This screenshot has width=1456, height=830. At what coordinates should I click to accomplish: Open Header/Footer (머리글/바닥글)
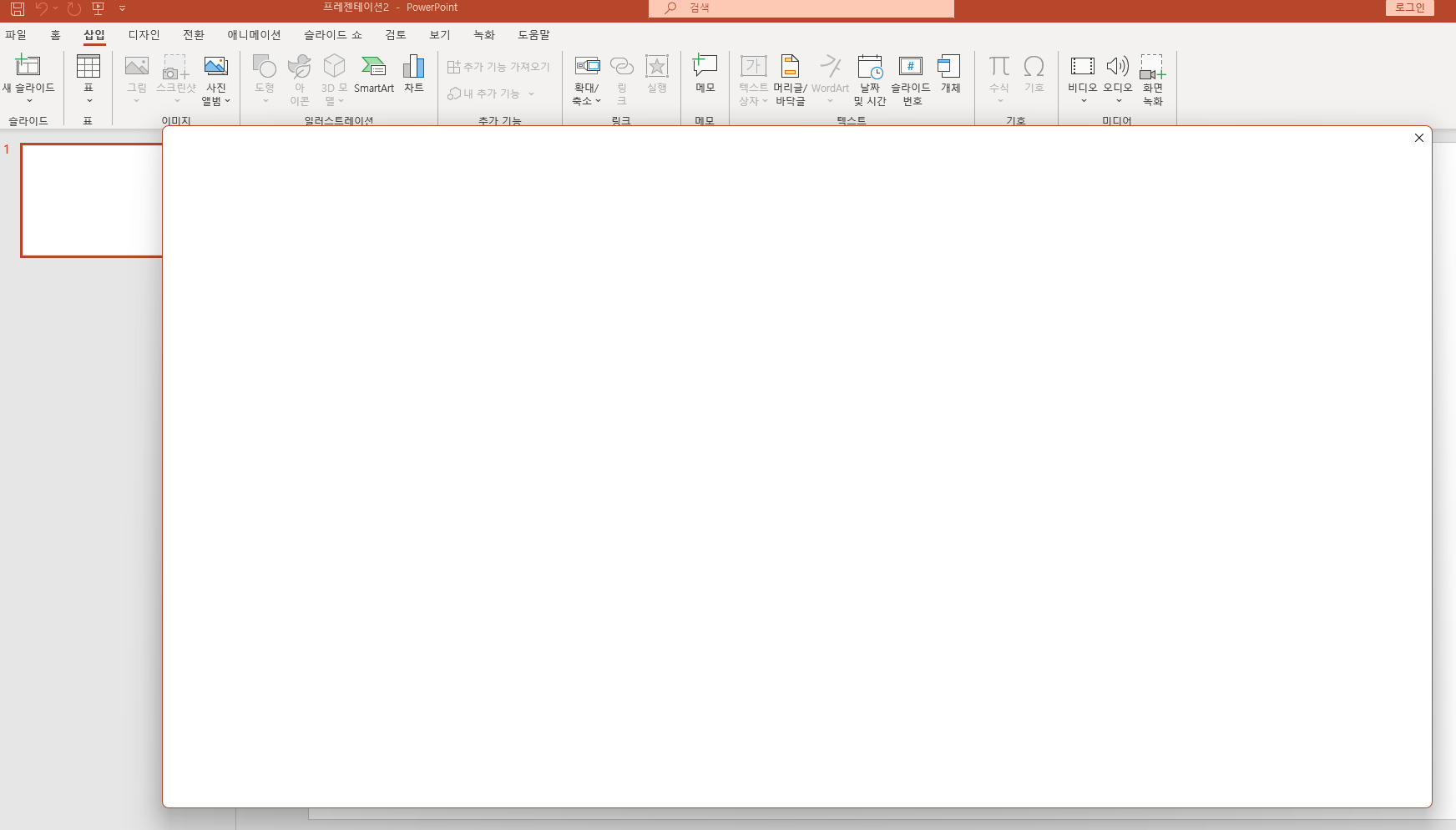coord(790,80)
